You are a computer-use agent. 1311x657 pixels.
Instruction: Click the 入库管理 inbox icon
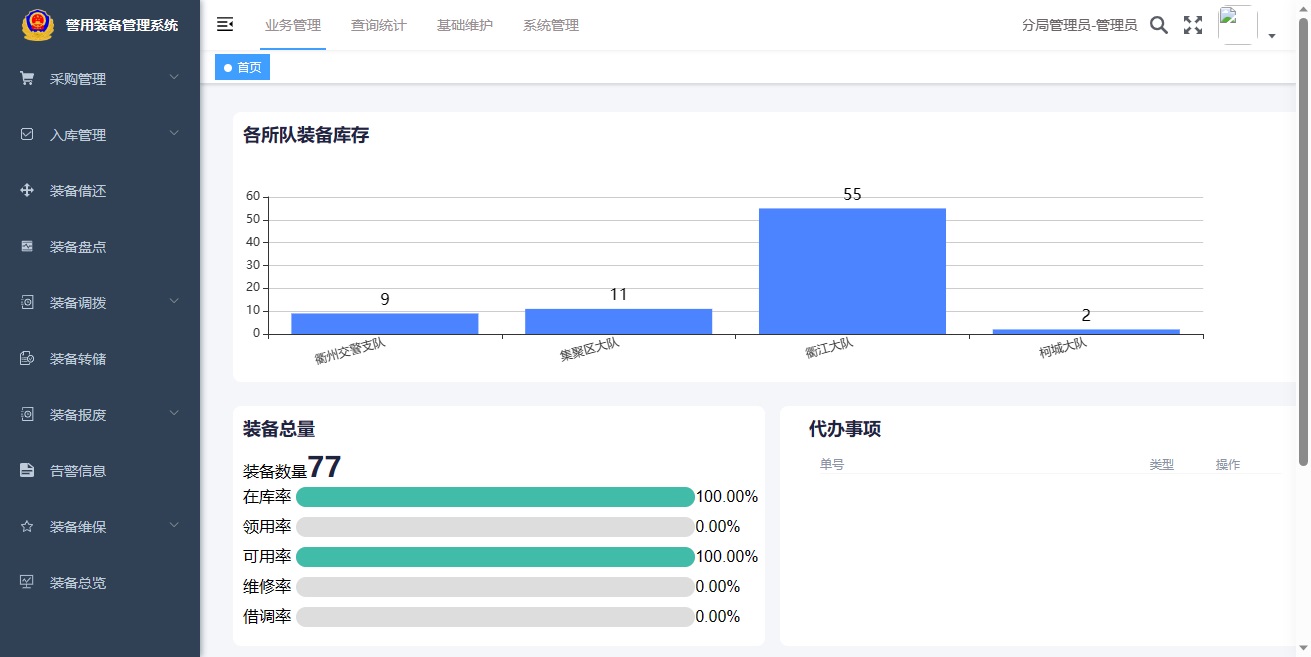pyautogui.click(x=26, y=134)
